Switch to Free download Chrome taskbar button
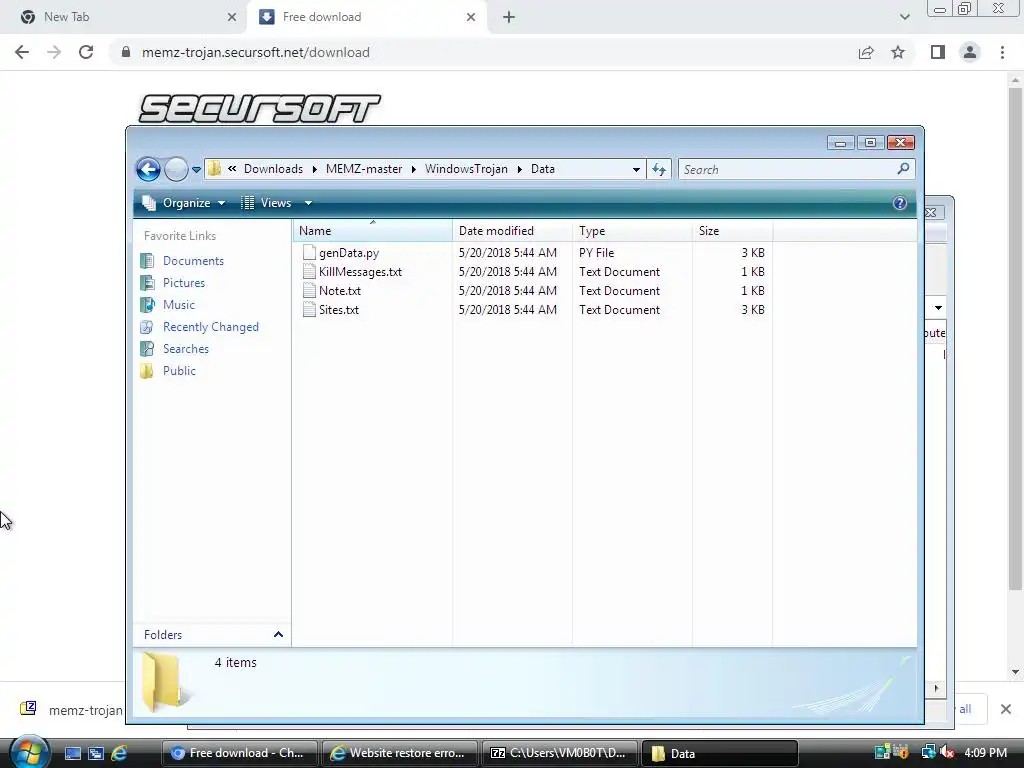The height and width of the screenshot is (768, 1024). (x=239, y=753)
